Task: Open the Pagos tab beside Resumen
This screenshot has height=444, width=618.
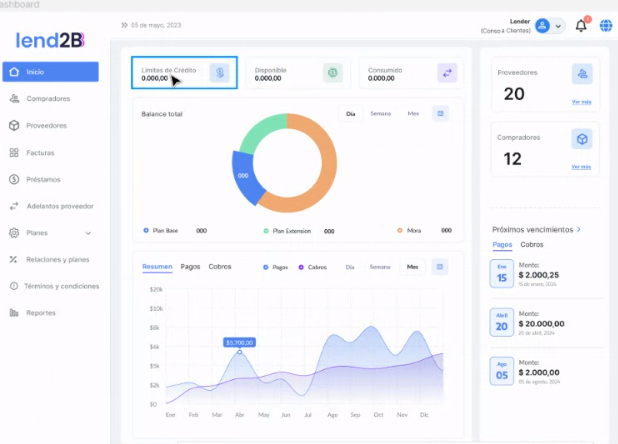Action: pyautogui.click(x=190, y=267)
